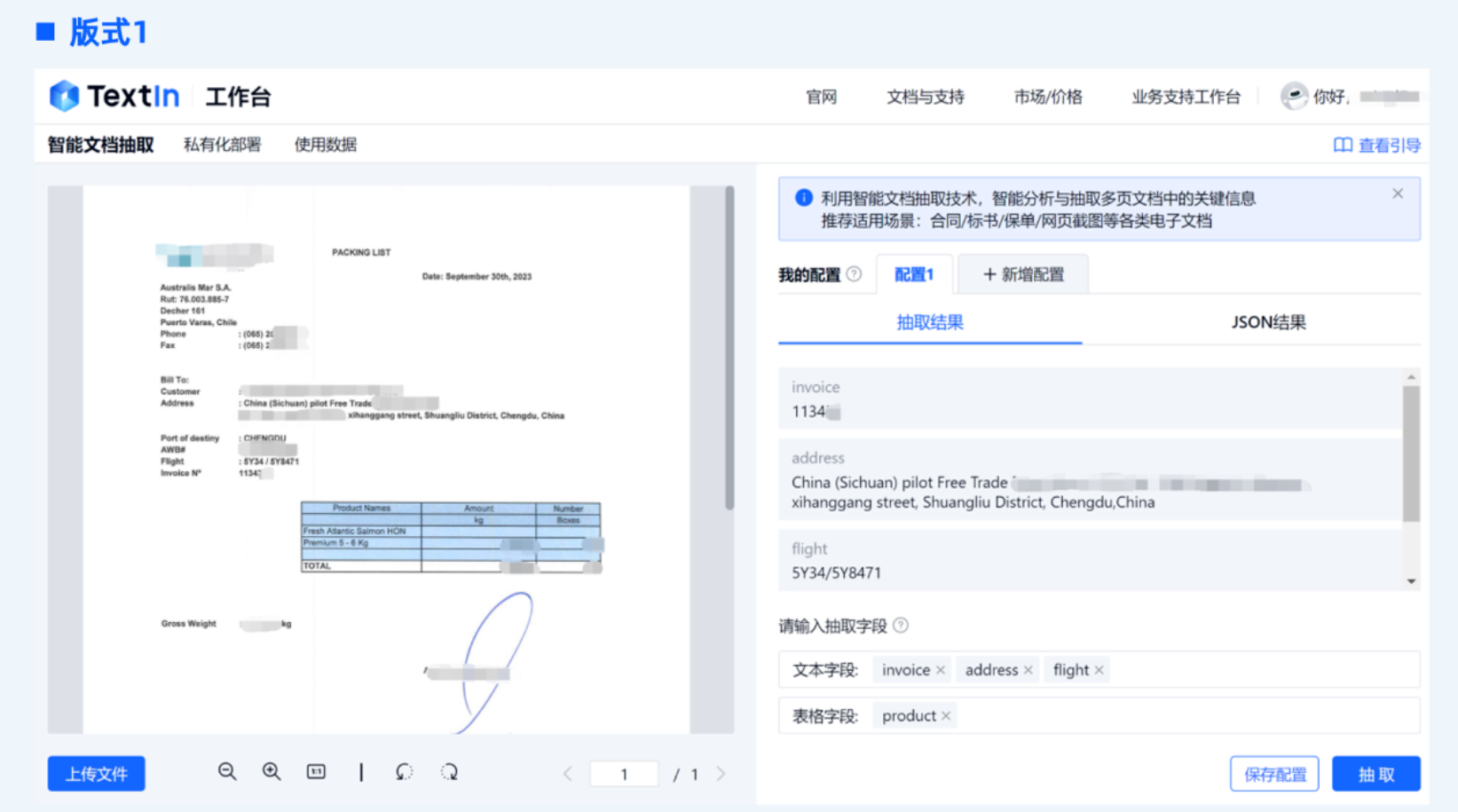Reset preview to 1:1 scale
This screenshot has width=1458, height=812.
316,772
